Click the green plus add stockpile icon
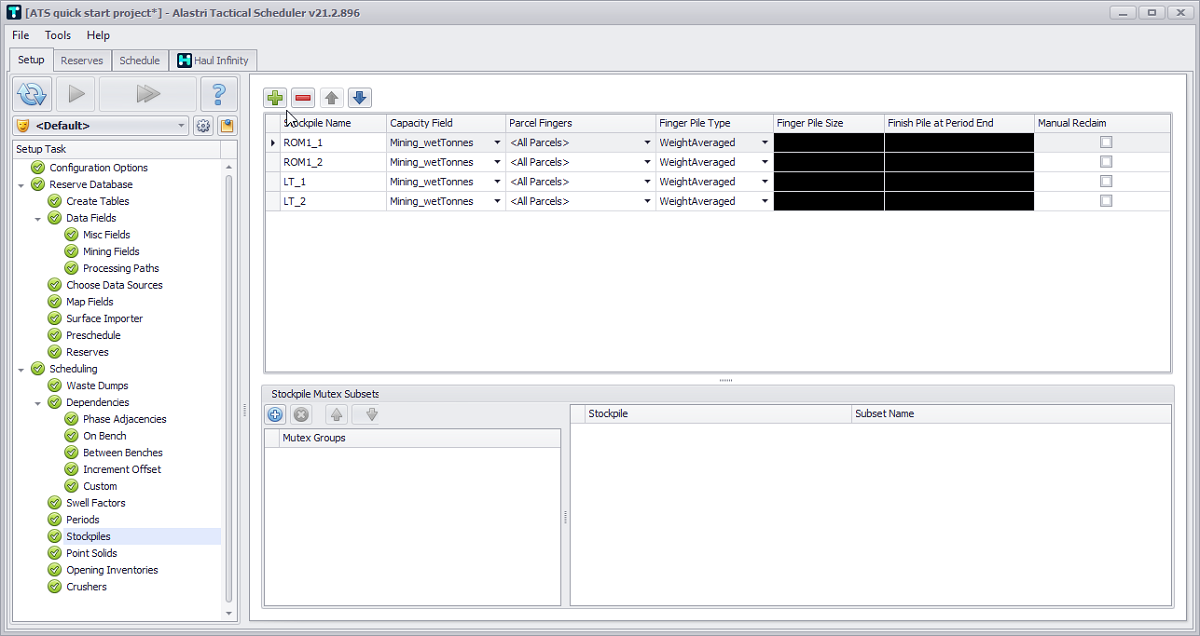 click(x=275, y=98)
